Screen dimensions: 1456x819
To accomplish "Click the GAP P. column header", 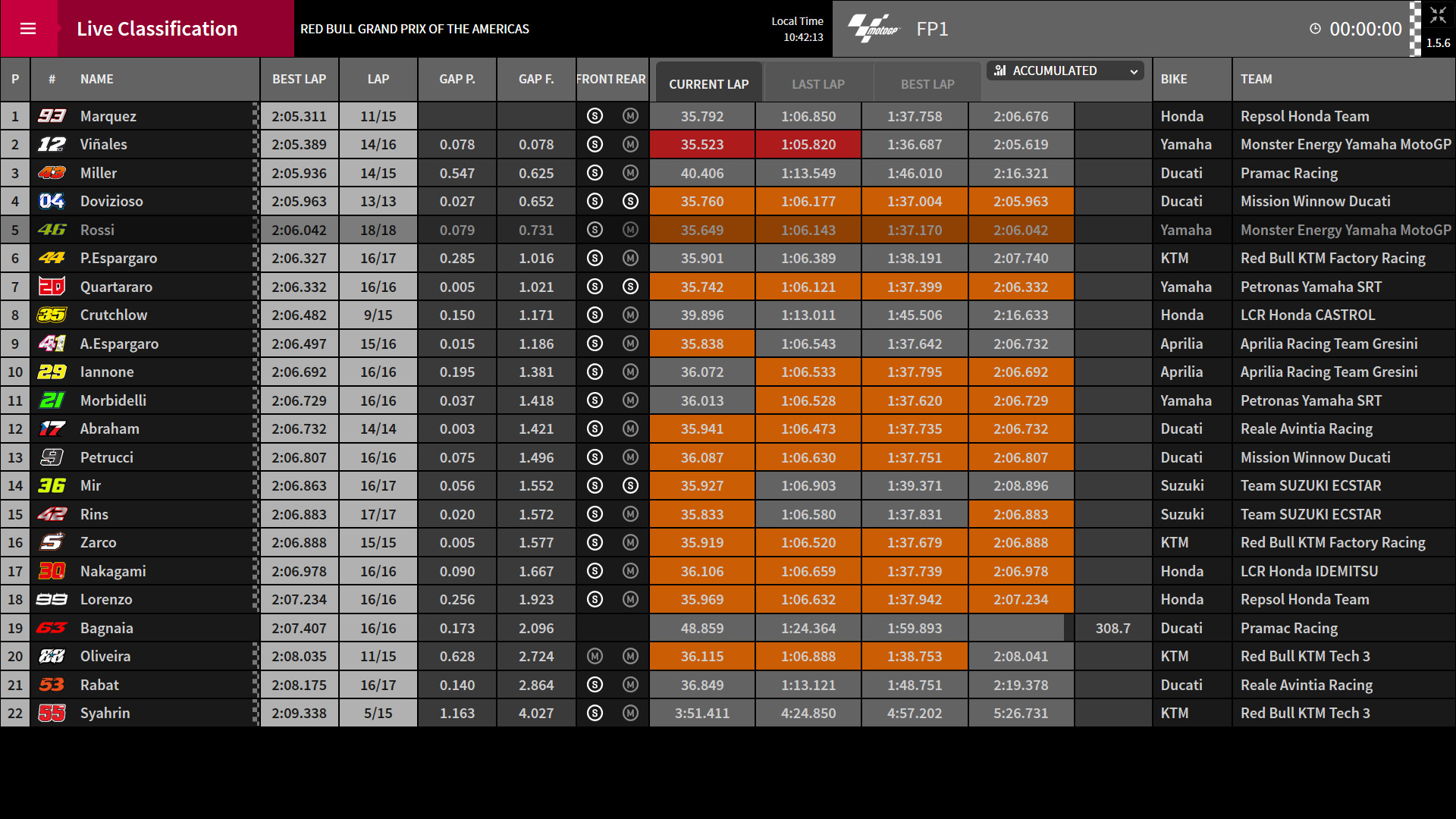I will click(457, 79).
